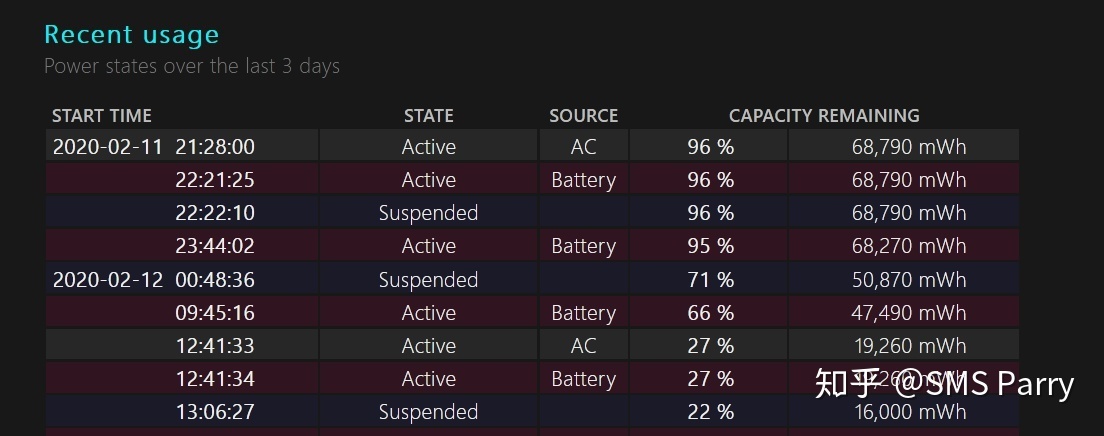Viewport: 1104px width, 436px height.
Task: Click the Recent usage heading
Action: (131, 35)
